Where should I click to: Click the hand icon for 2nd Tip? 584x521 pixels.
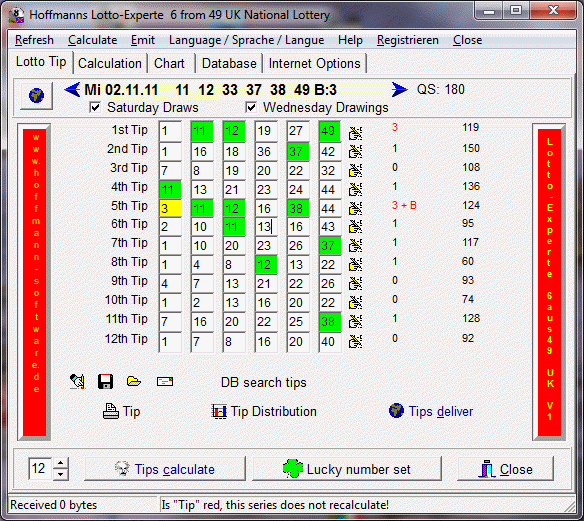click(355, 151)
